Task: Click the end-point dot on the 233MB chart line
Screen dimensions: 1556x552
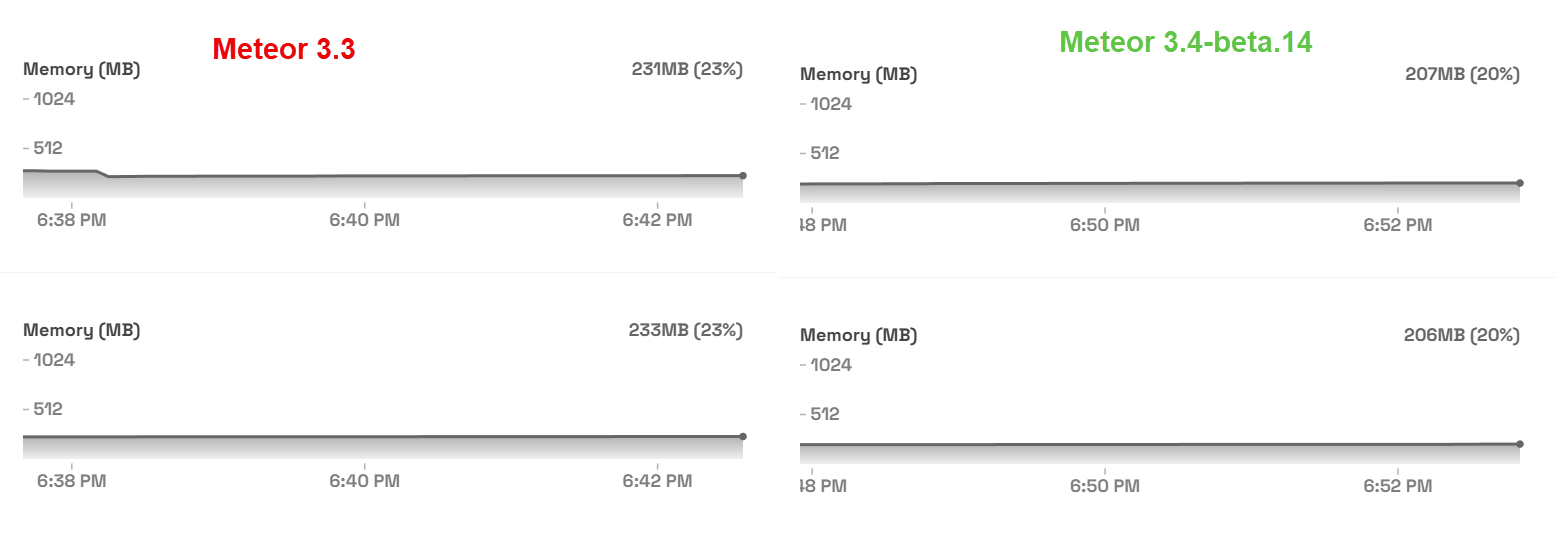Action: [742, 436]
